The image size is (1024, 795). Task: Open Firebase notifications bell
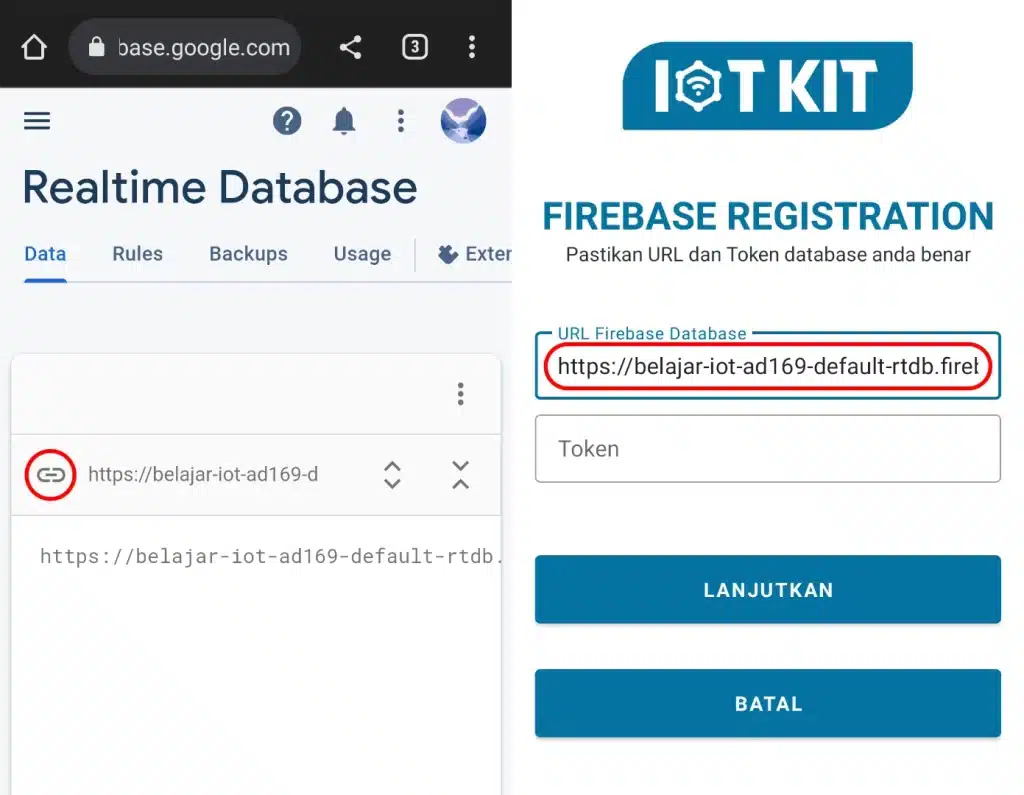coord(344,121)
